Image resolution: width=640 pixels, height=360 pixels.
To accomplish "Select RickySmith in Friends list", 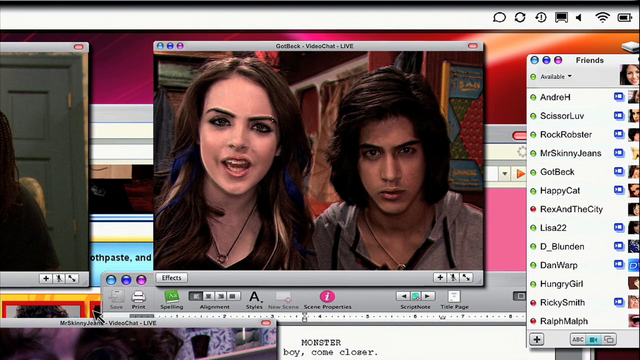I will click(562, 302).
